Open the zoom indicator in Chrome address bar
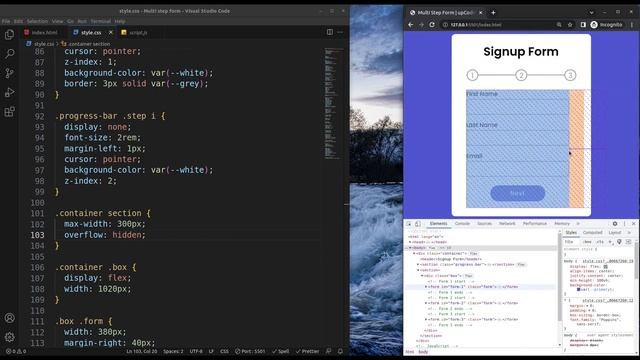The height and width of the screenshot is (360, 640). coord(559,24)
